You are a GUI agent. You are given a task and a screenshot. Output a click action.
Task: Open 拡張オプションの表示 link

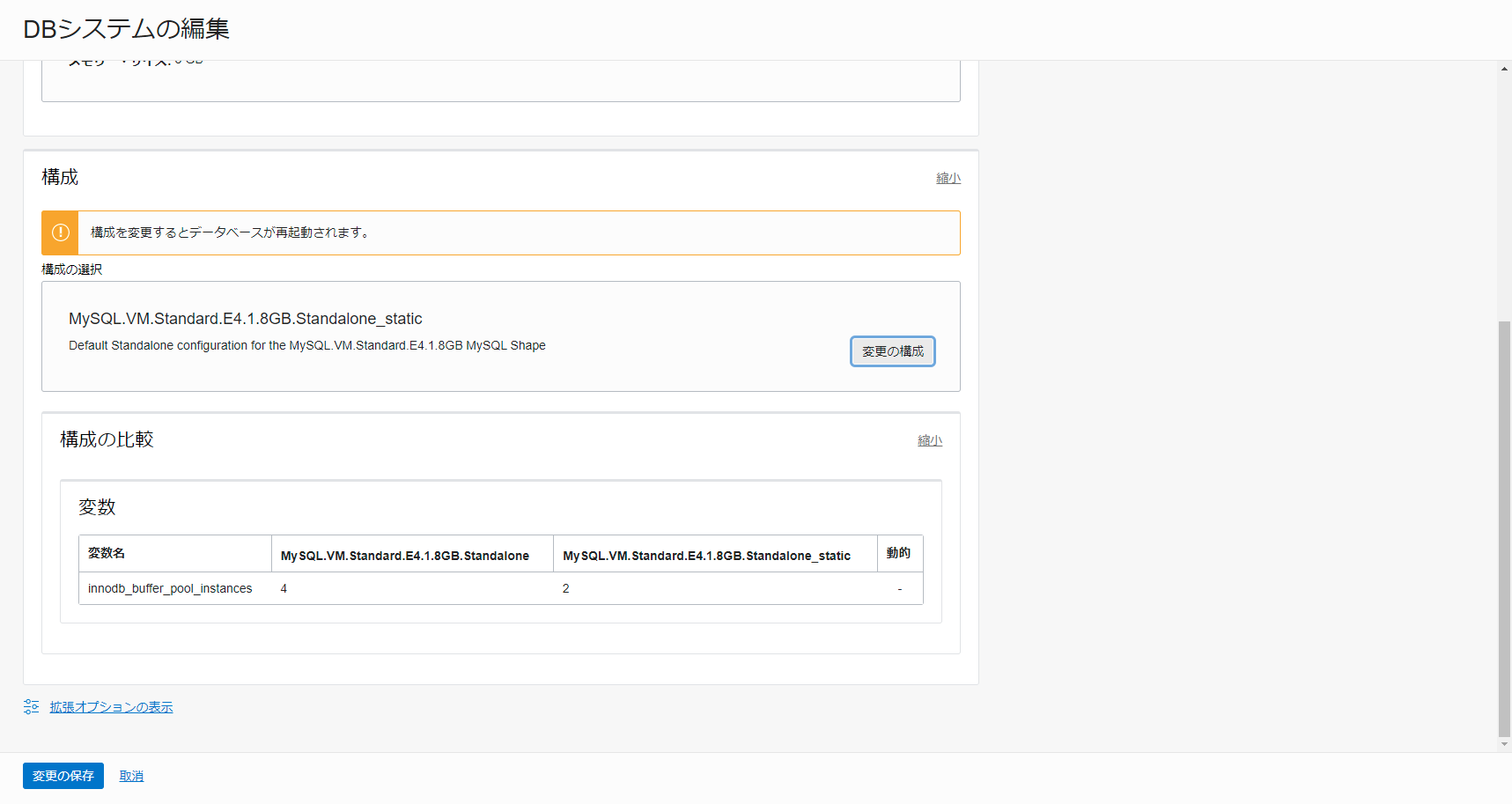(x=111, y=707)
